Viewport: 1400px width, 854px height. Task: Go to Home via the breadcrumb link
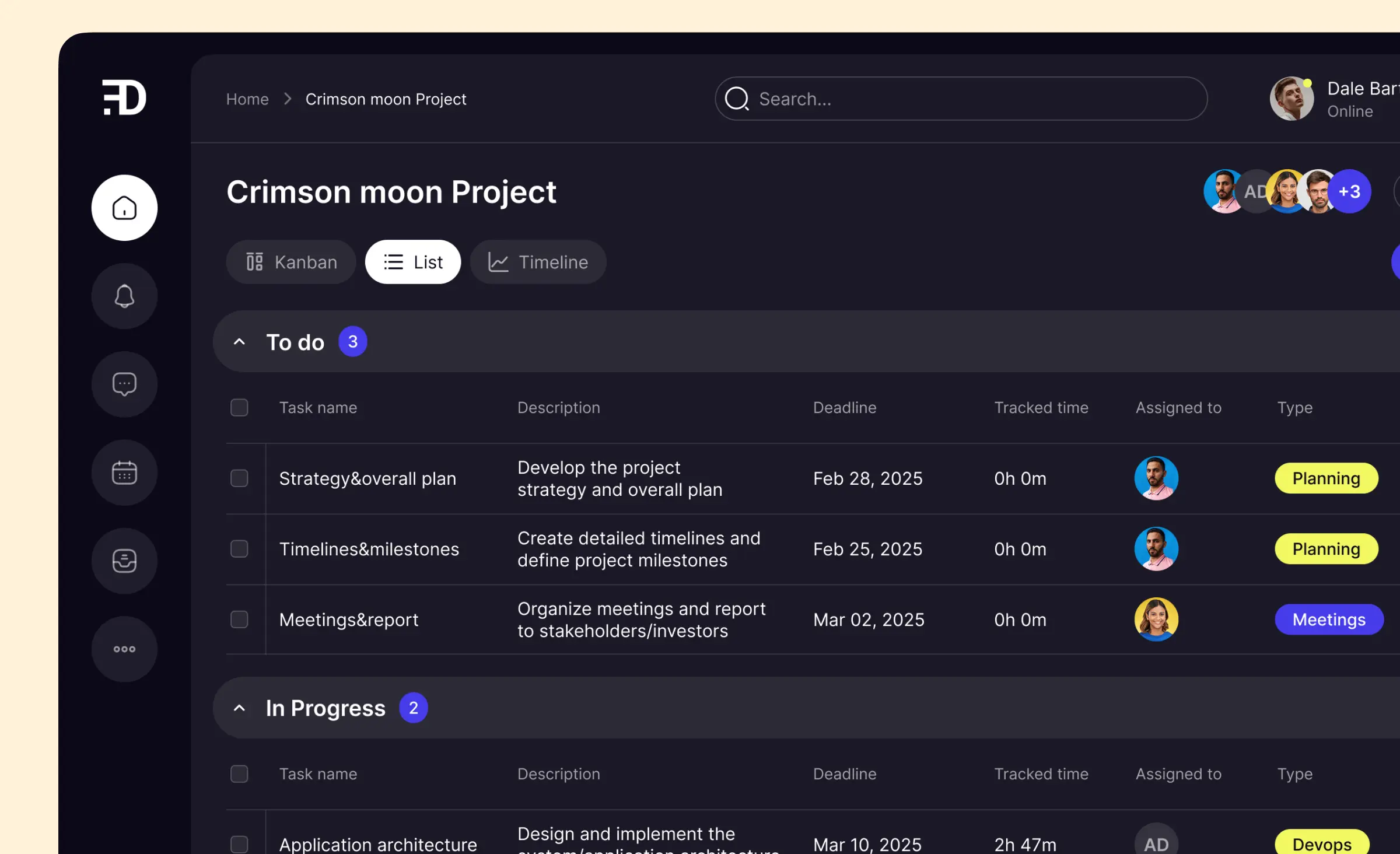tap(247, 99)
